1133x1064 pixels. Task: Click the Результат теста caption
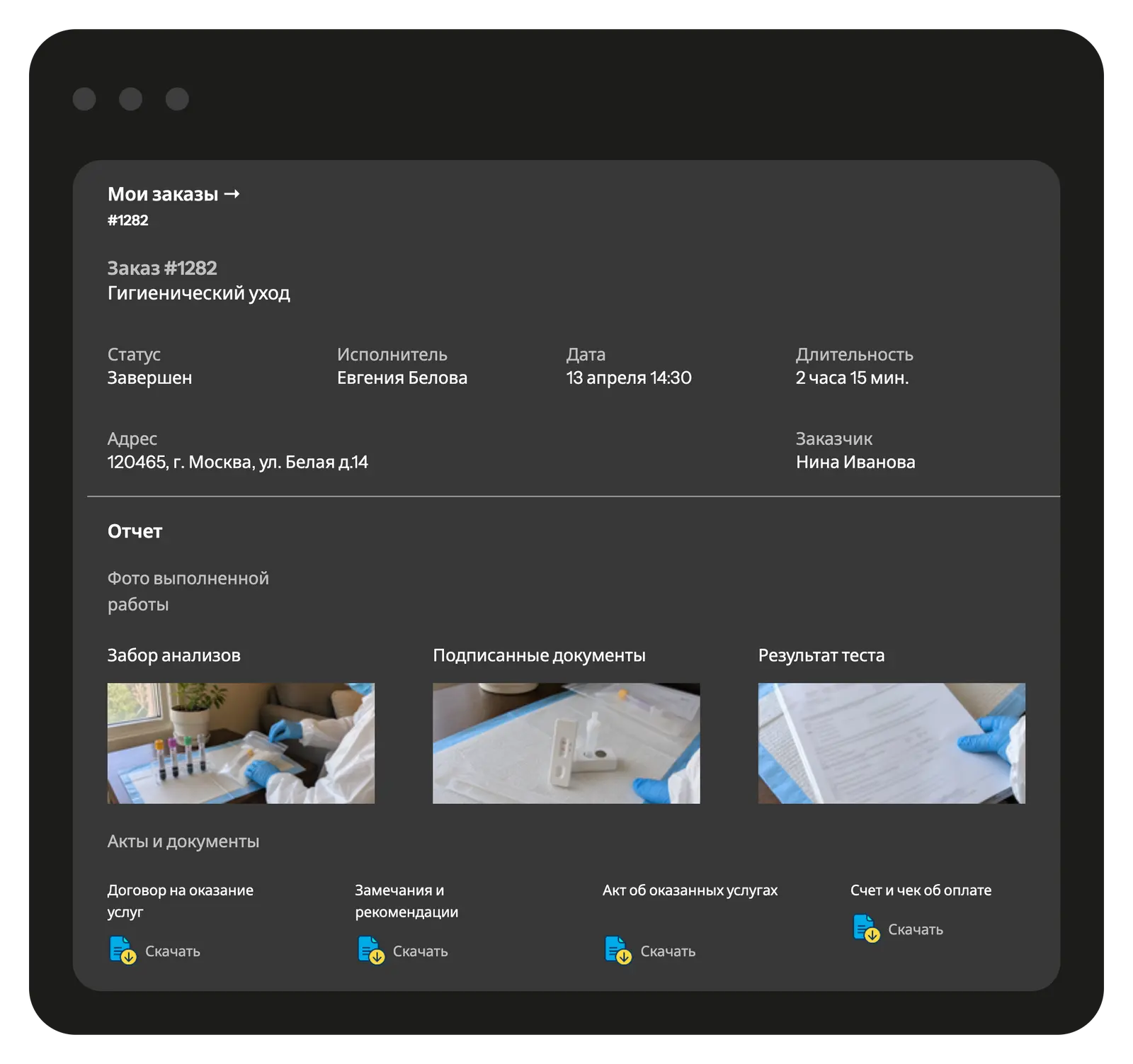click(x=821, y=655)
